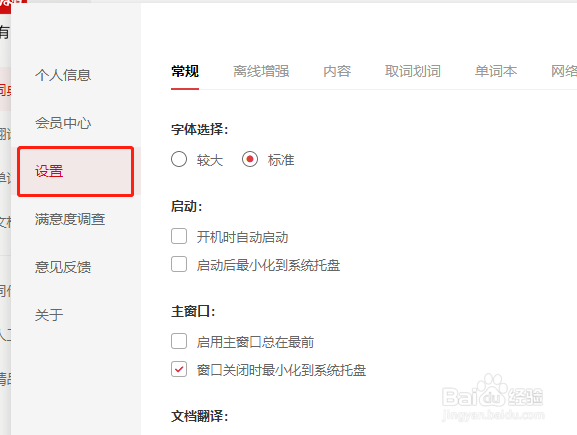Switch to the 取词划词 tab

click(x=413, y=71)
